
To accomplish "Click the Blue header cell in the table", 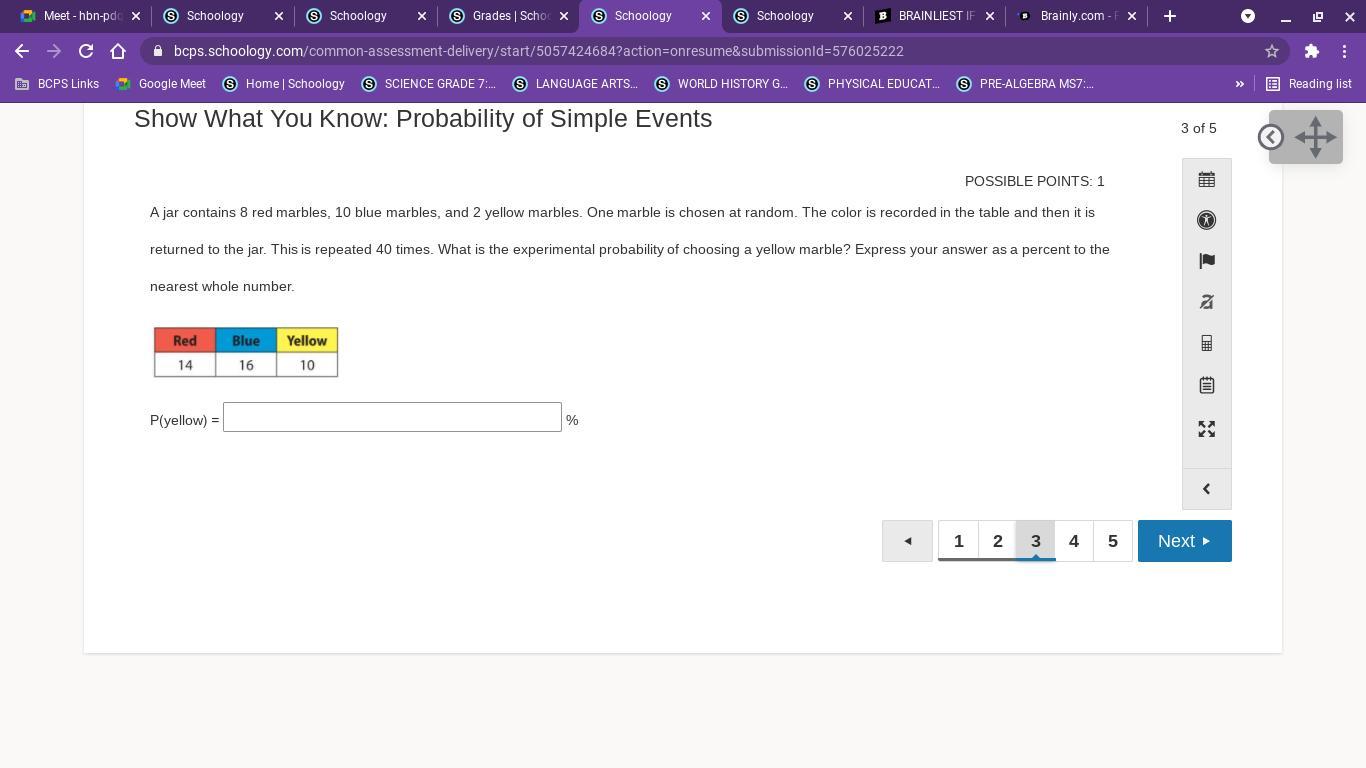I will pyautogui.click(x=246, y=340).
